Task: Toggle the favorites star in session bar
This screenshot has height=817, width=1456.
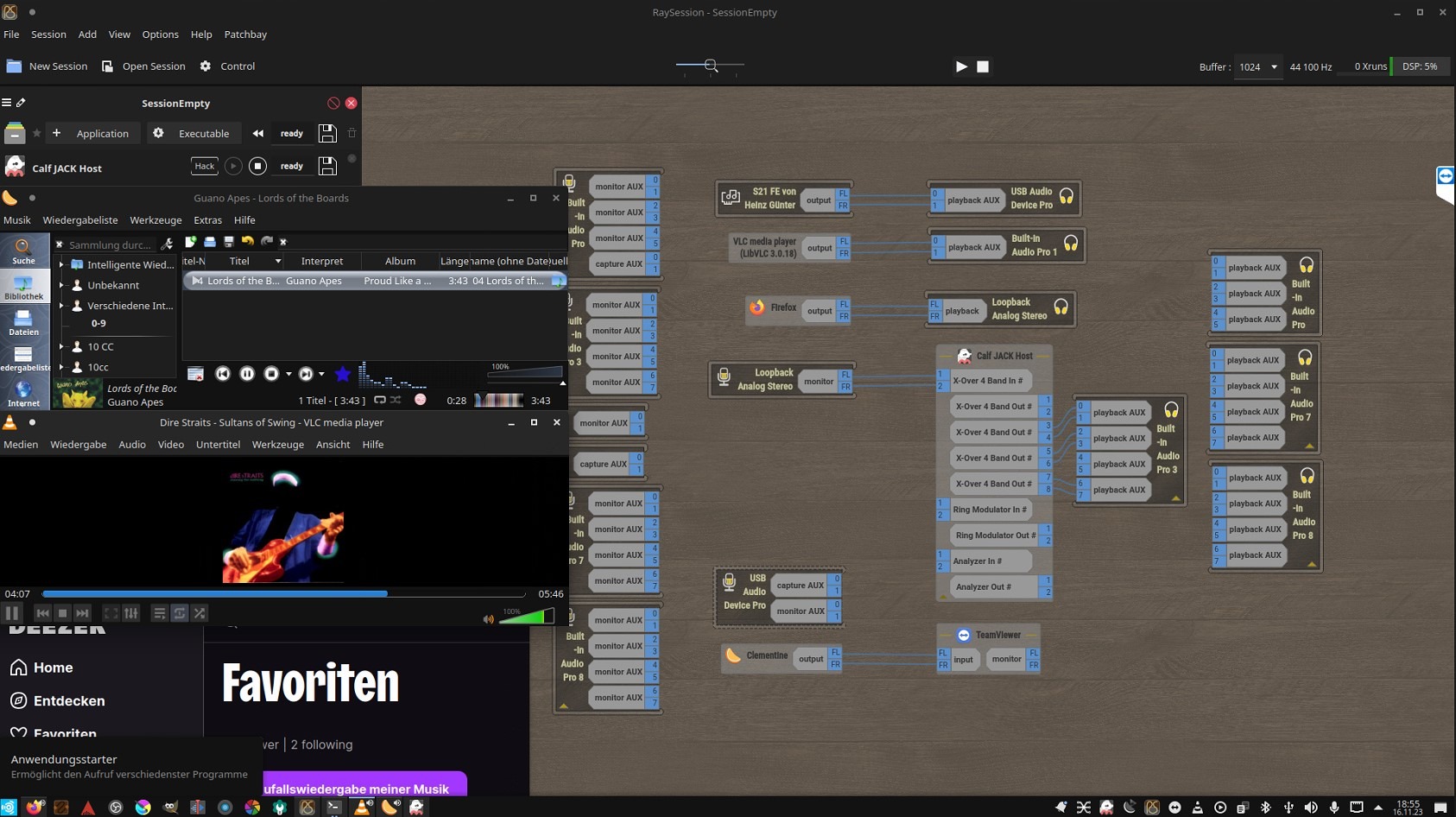Action: (36, 133)
